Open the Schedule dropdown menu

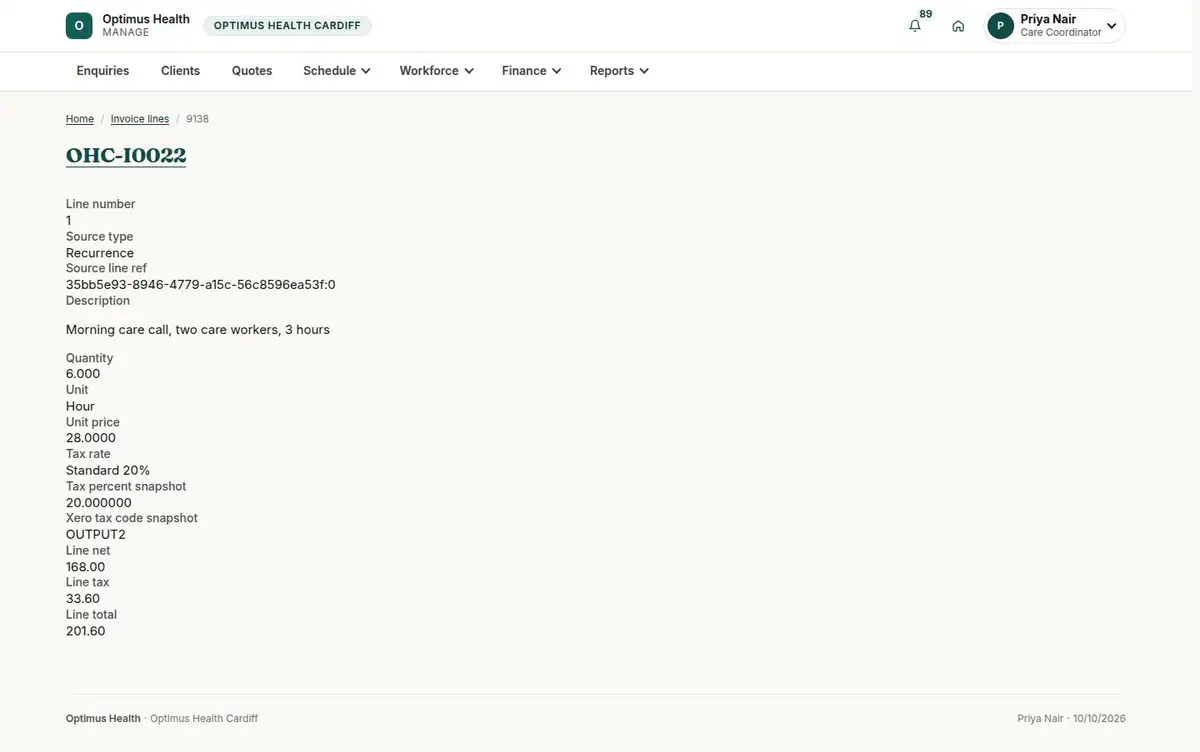coord(337,71)
